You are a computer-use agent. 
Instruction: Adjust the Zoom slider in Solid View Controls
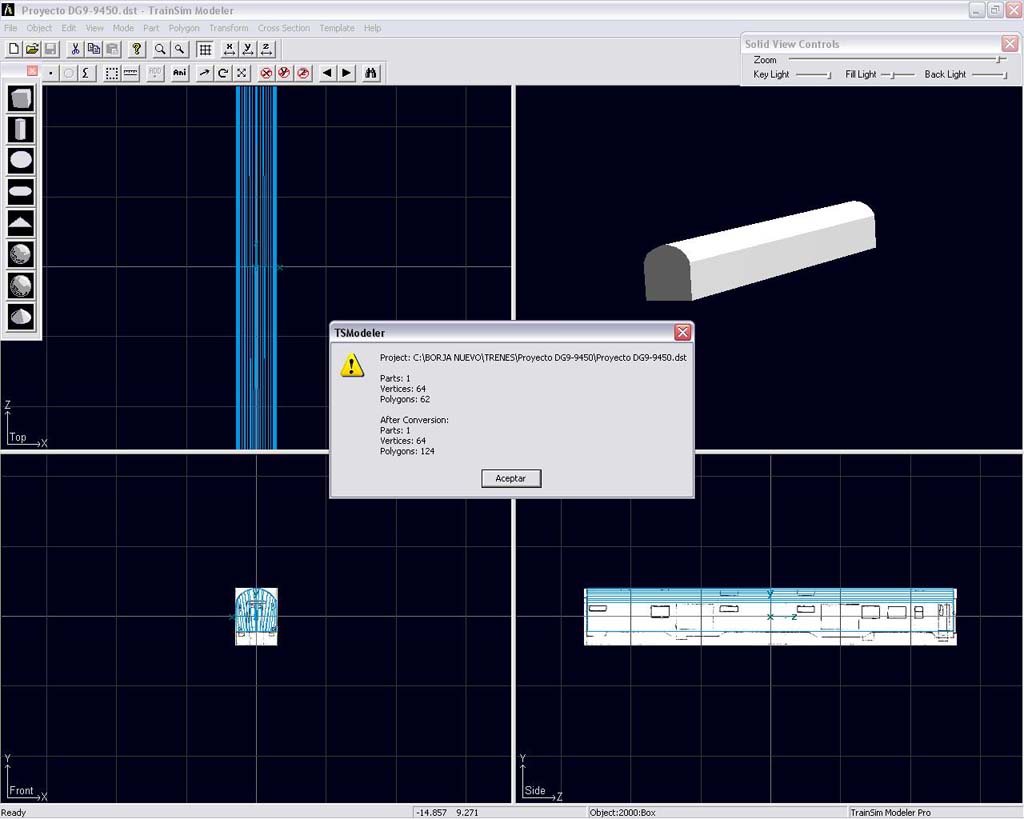click(1000, 60)
